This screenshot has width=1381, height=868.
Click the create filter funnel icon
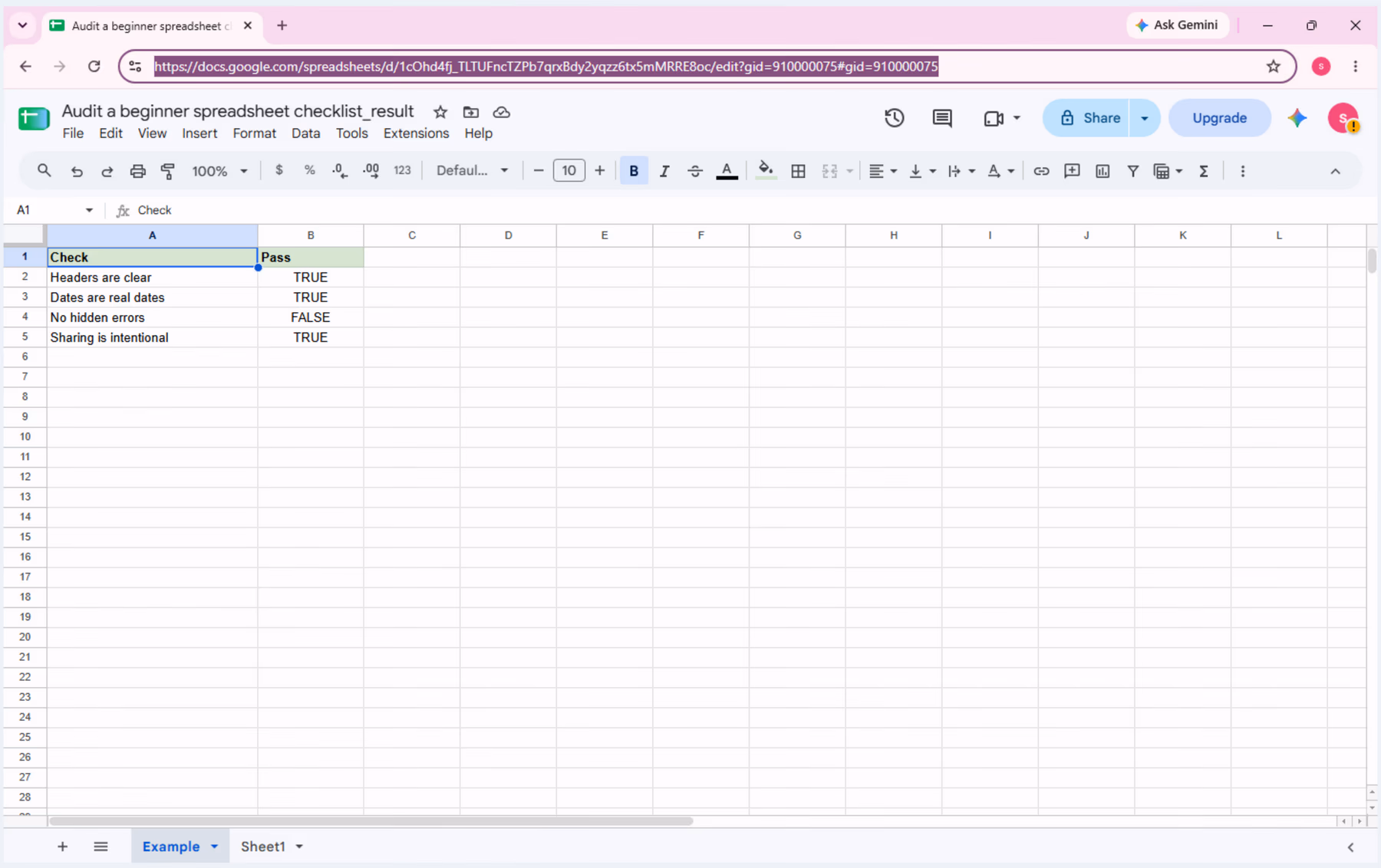click(x=1132, y=171)
